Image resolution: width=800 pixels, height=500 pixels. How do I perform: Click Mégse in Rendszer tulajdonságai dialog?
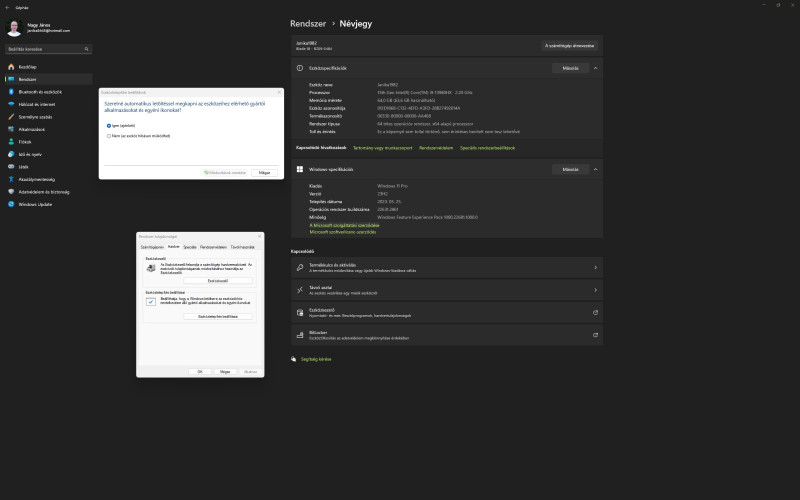coord(225,372)
